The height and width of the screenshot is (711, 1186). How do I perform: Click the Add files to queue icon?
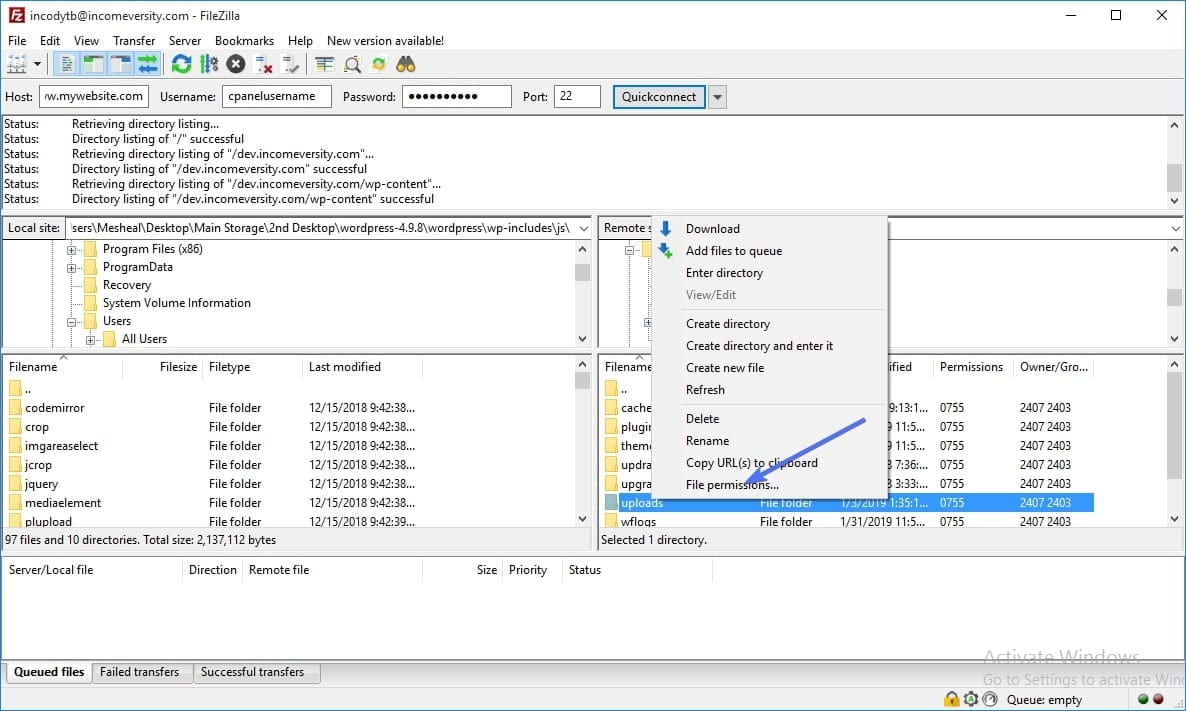[666, 250]
